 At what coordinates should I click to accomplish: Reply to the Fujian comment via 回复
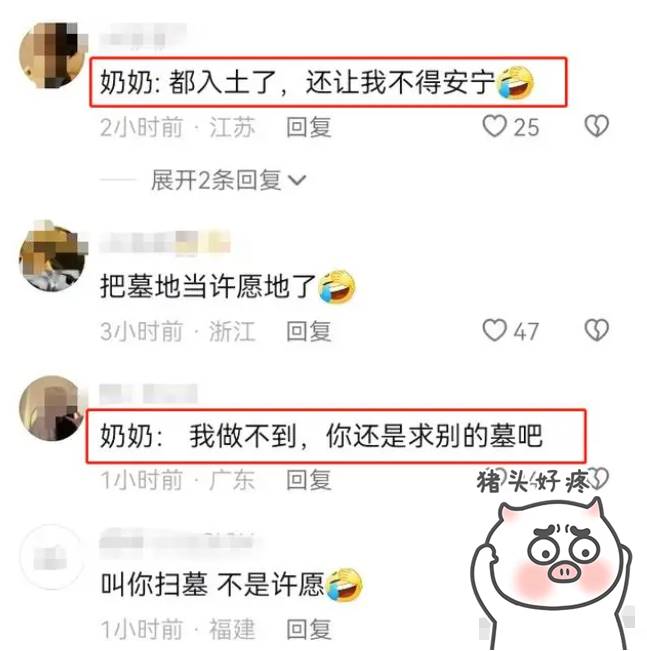pyautogui.click(x=309, y=629)
